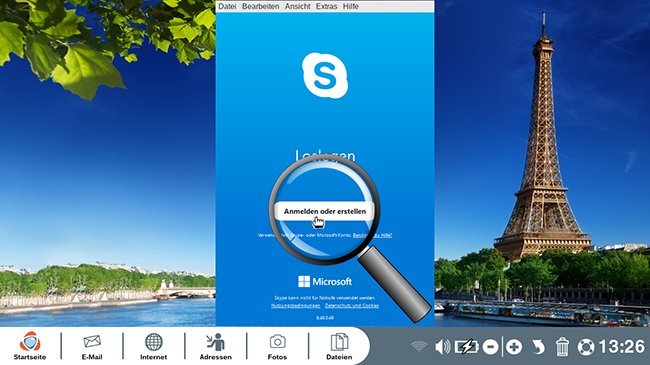Zoom out with the minus icon
This screenshot has width=650, height=365.
[x=490, y=347]
